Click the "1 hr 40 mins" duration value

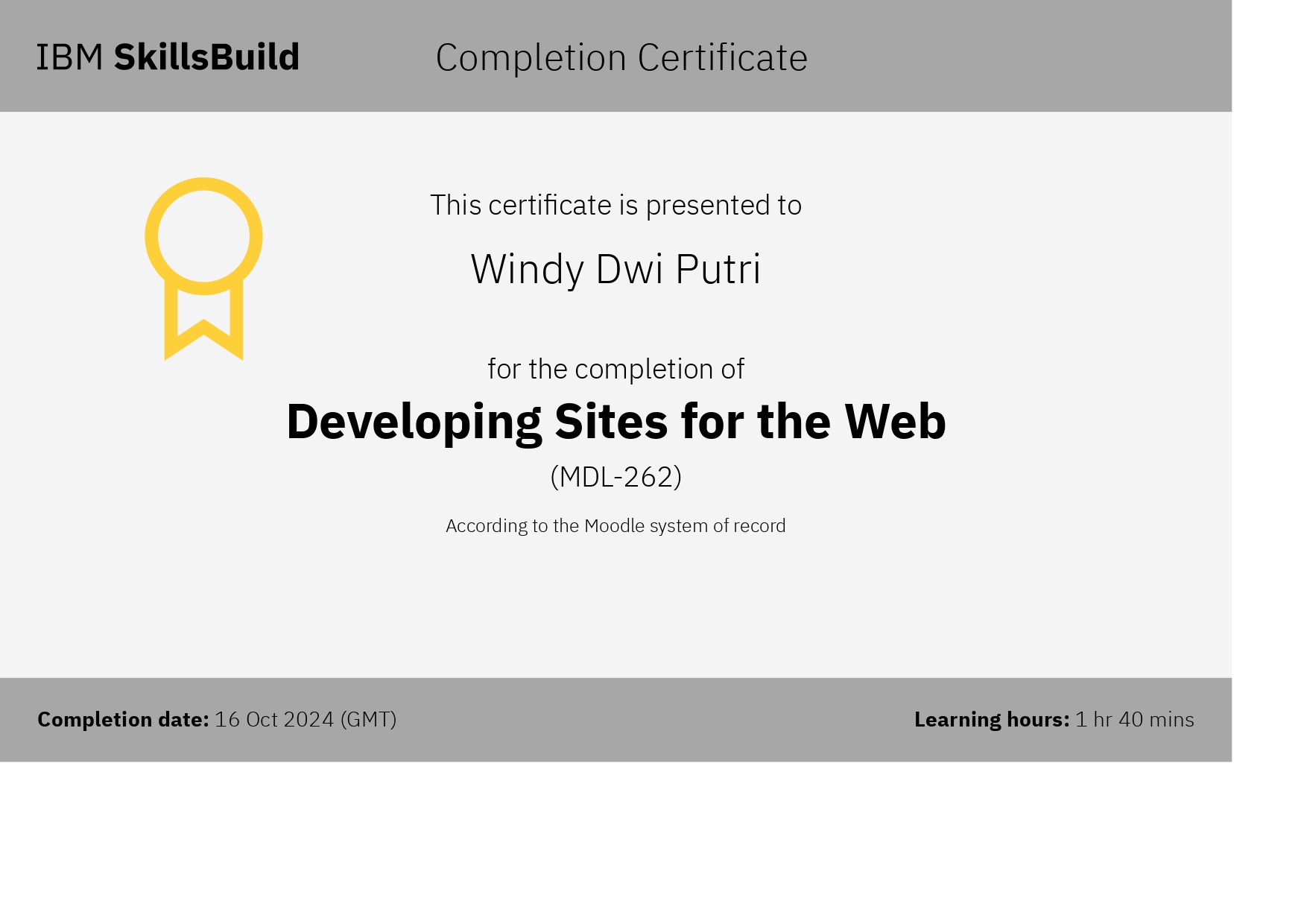(1134, 719)
